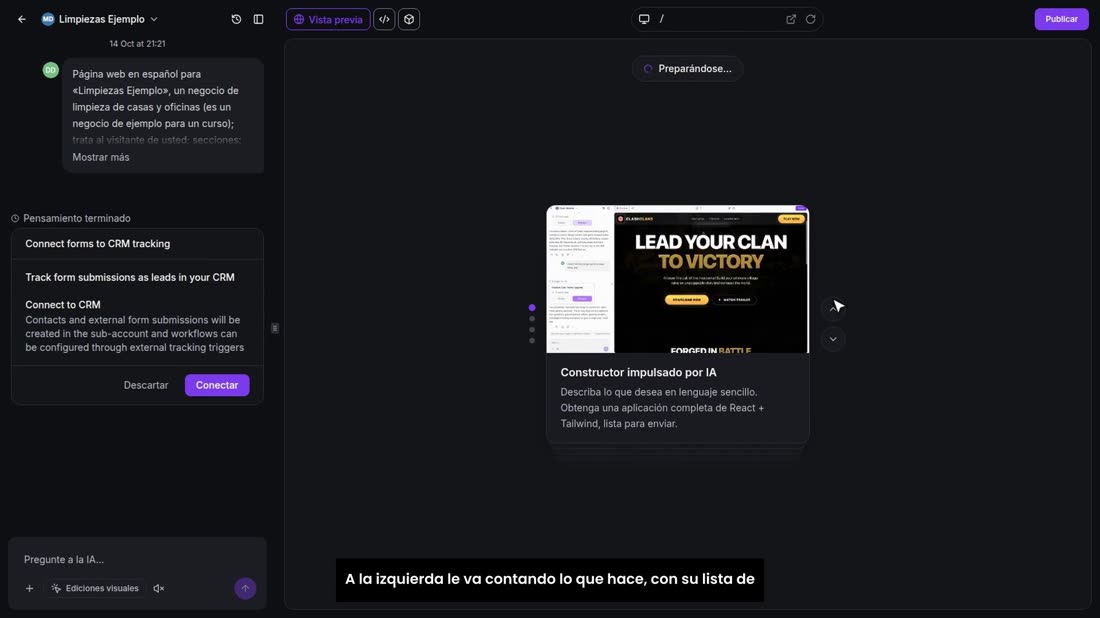Click the DD user avatar

51,70
